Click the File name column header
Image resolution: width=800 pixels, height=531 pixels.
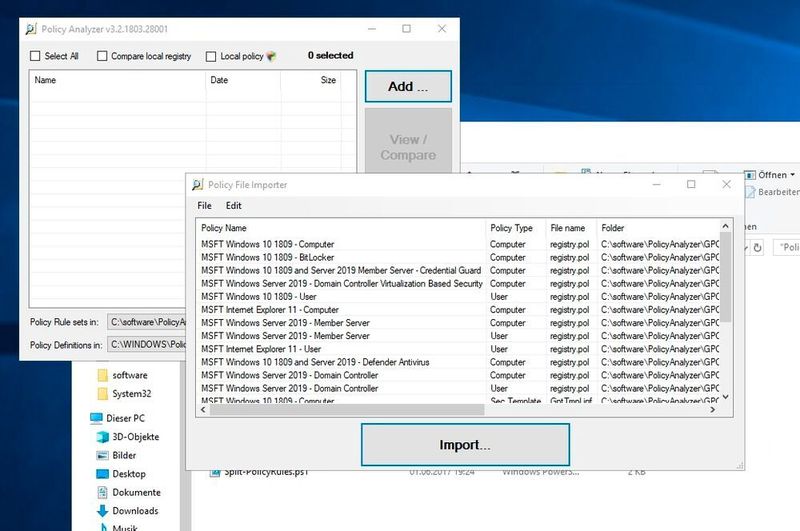coord(571,228)
